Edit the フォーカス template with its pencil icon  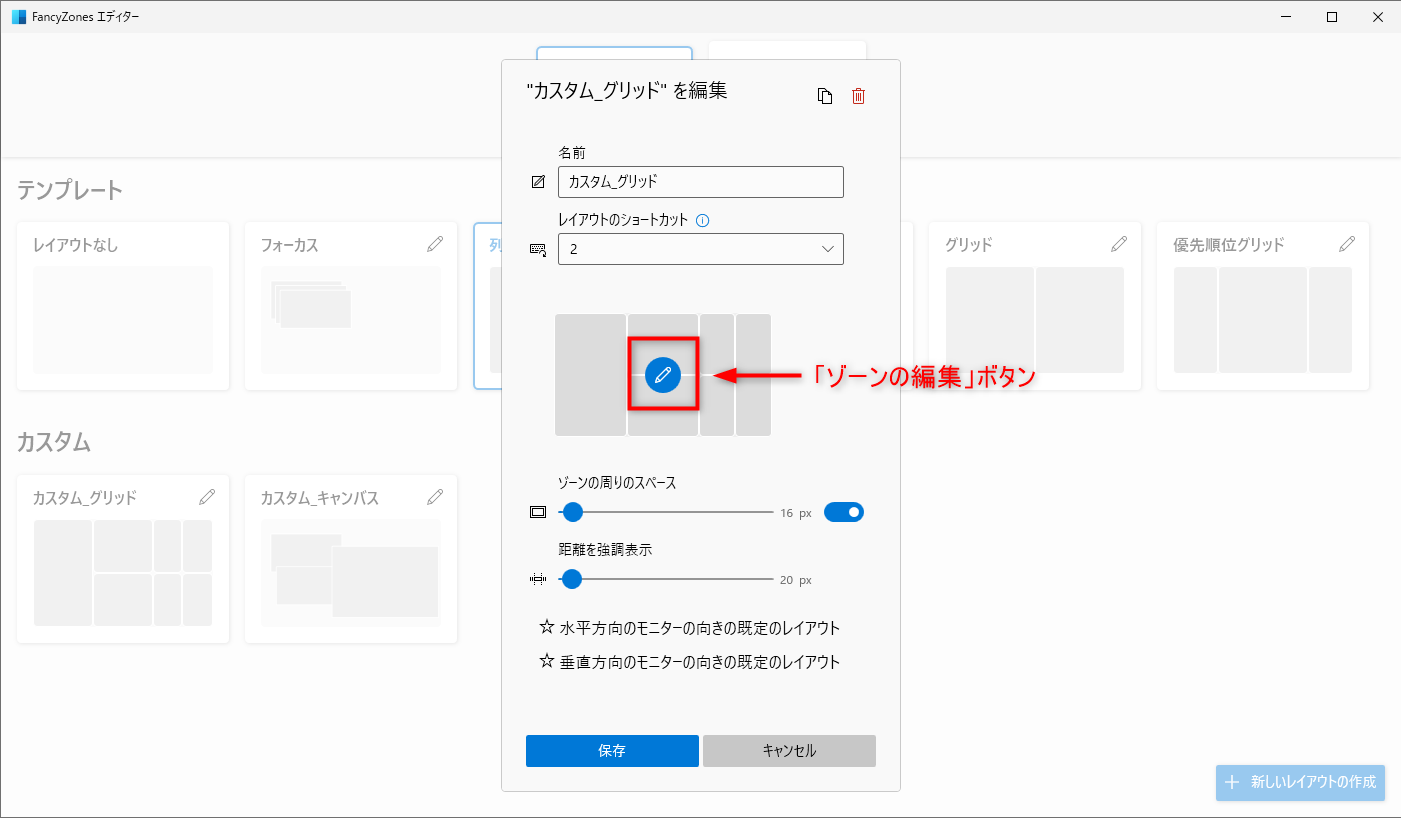pyautogui.click(x=436, y=243)
